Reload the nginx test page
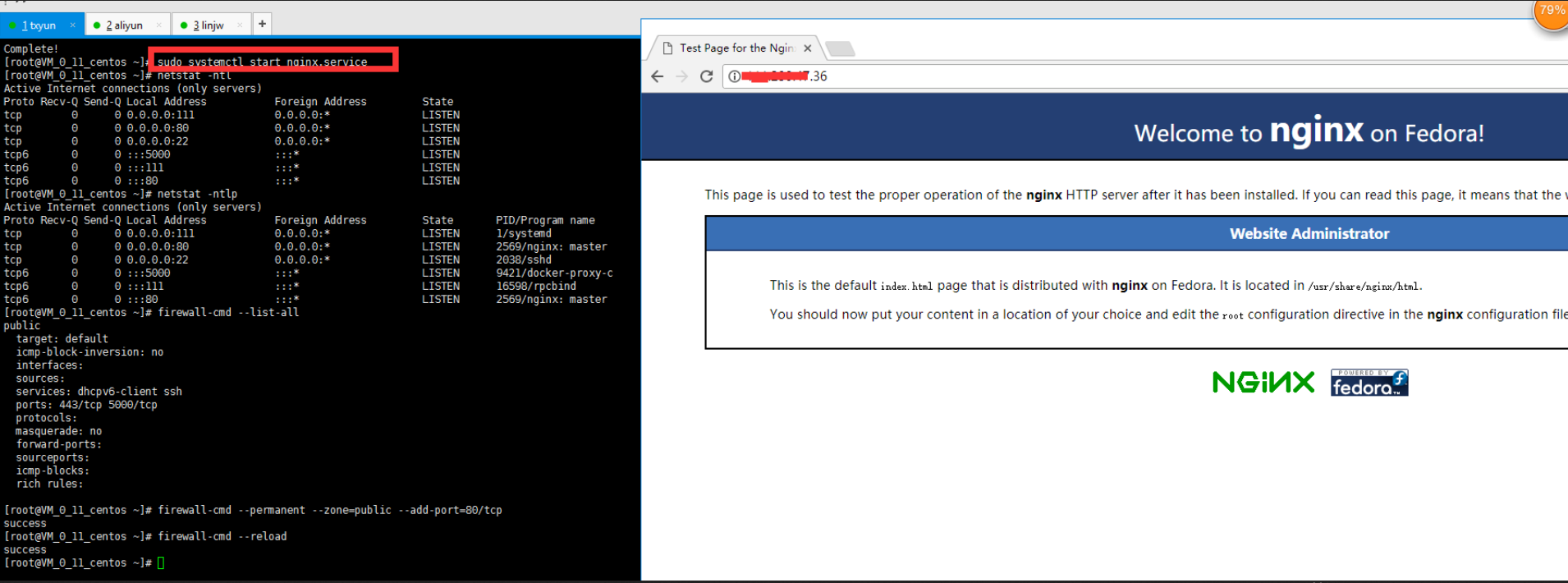Screen dimensions: 1568x583 click(706, 76)
